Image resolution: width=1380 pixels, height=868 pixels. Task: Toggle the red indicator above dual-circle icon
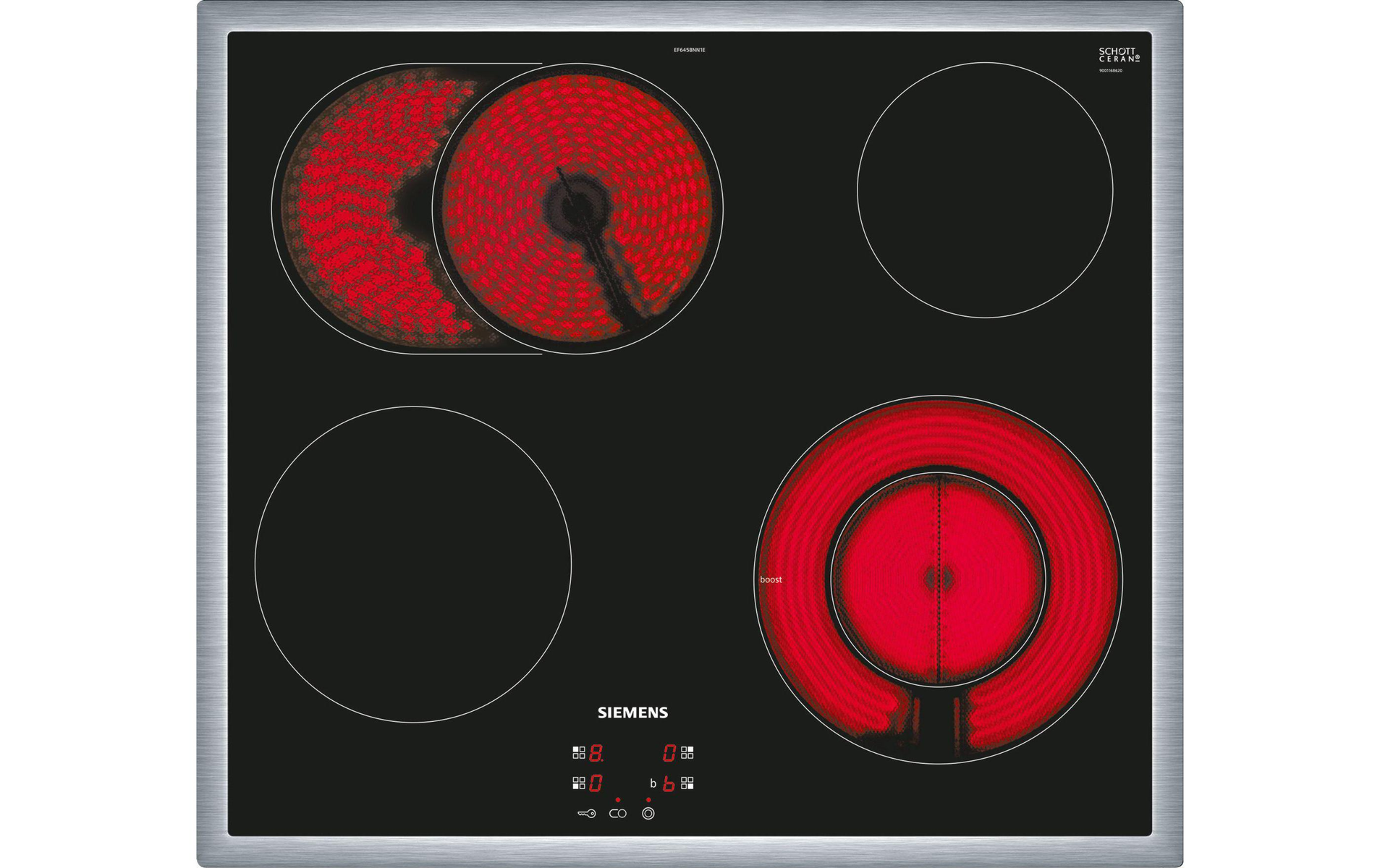click(x=648, y=800)
